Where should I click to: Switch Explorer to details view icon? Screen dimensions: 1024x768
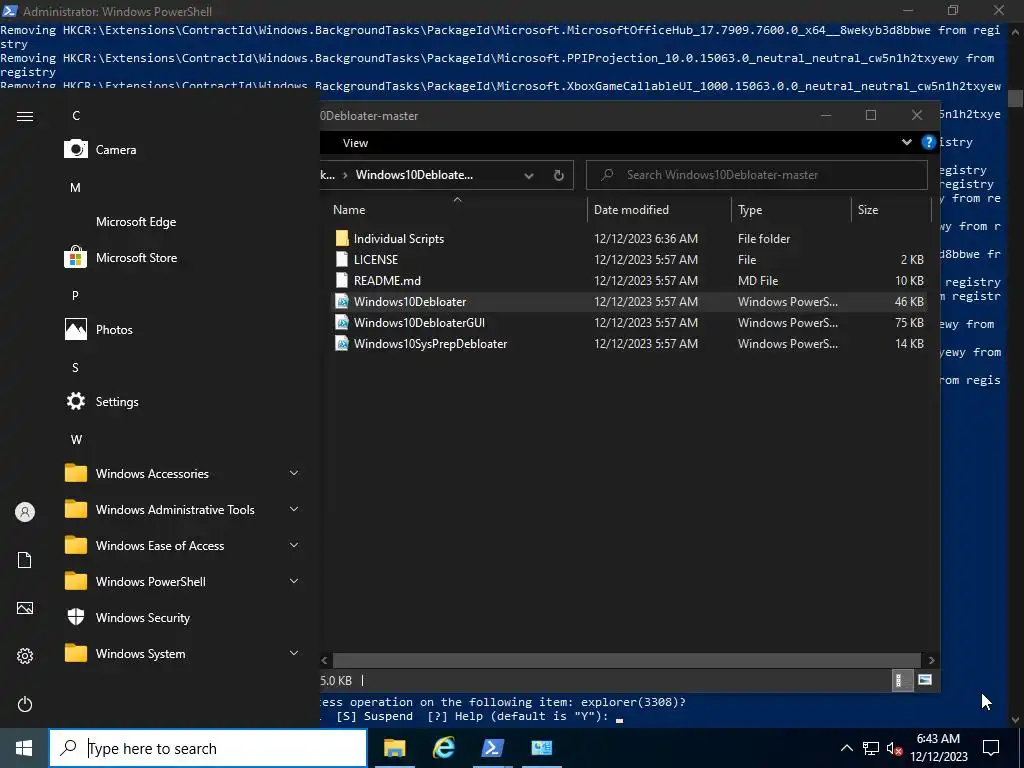[x=902, y=680]
